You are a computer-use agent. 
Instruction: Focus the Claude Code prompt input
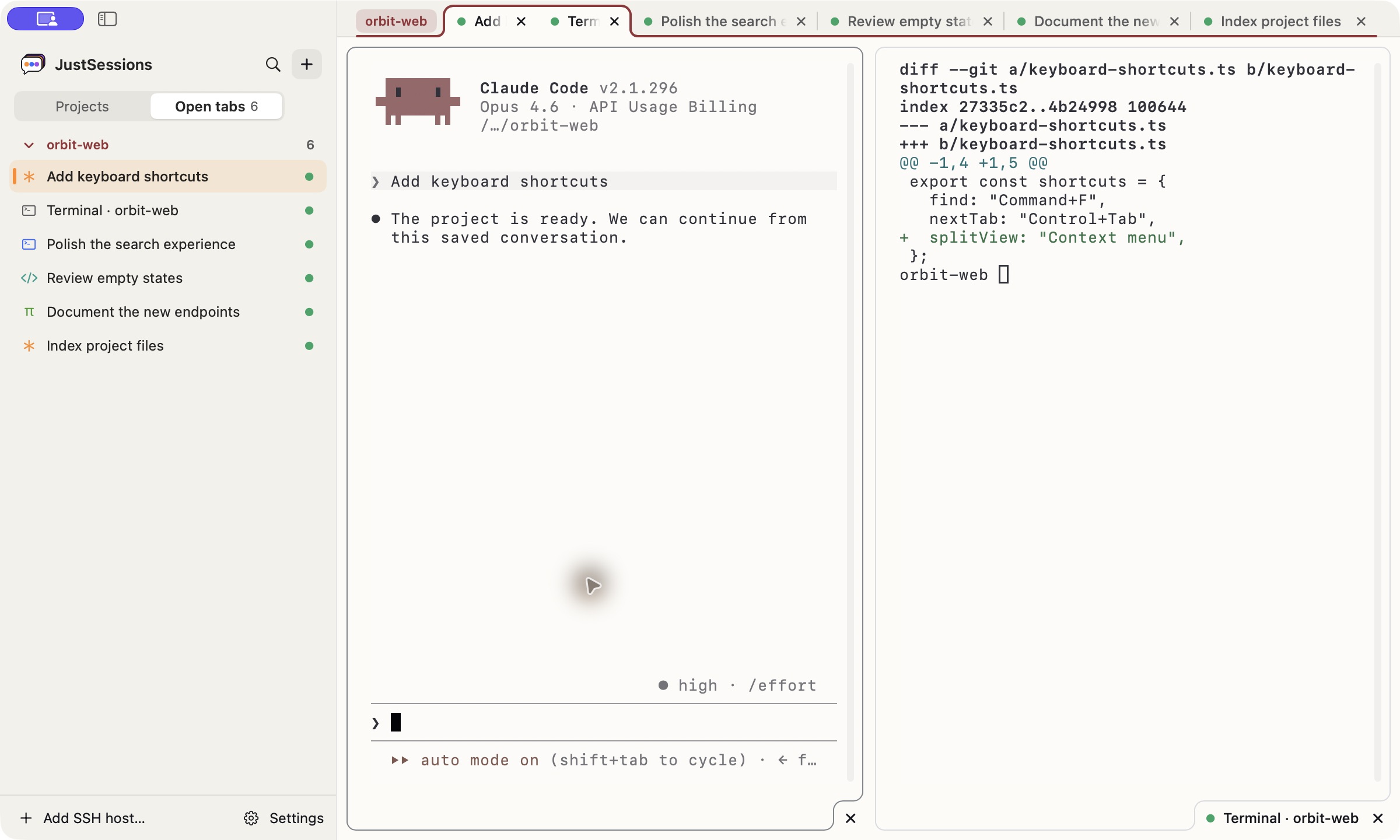click(604, 723)
